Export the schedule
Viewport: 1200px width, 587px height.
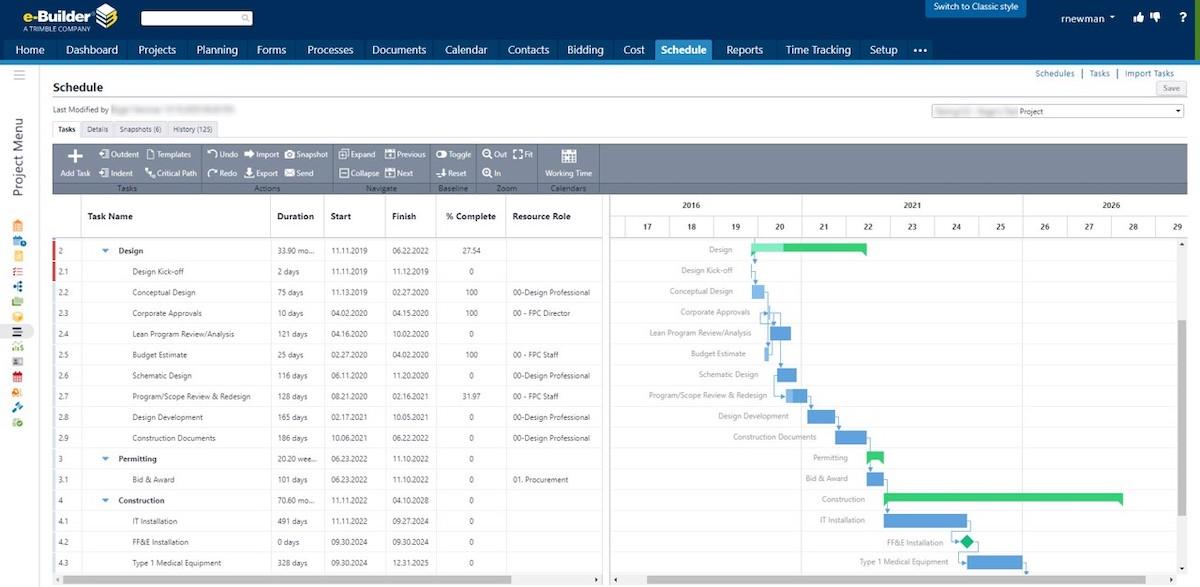[261, 173]
